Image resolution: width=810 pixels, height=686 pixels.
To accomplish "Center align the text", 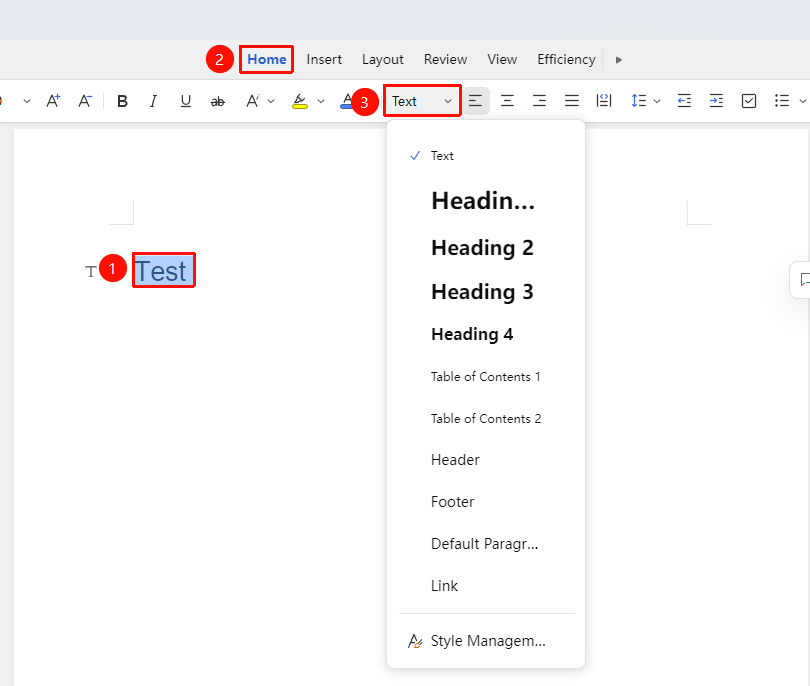I will pos(507,101).
